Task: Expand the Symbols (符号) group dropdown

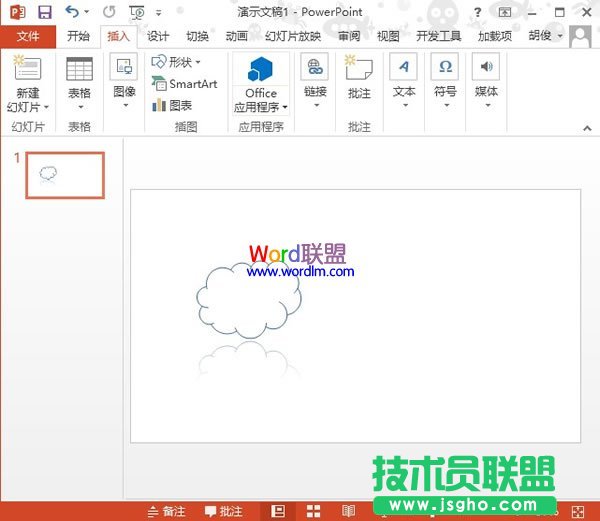Action: 445,82
